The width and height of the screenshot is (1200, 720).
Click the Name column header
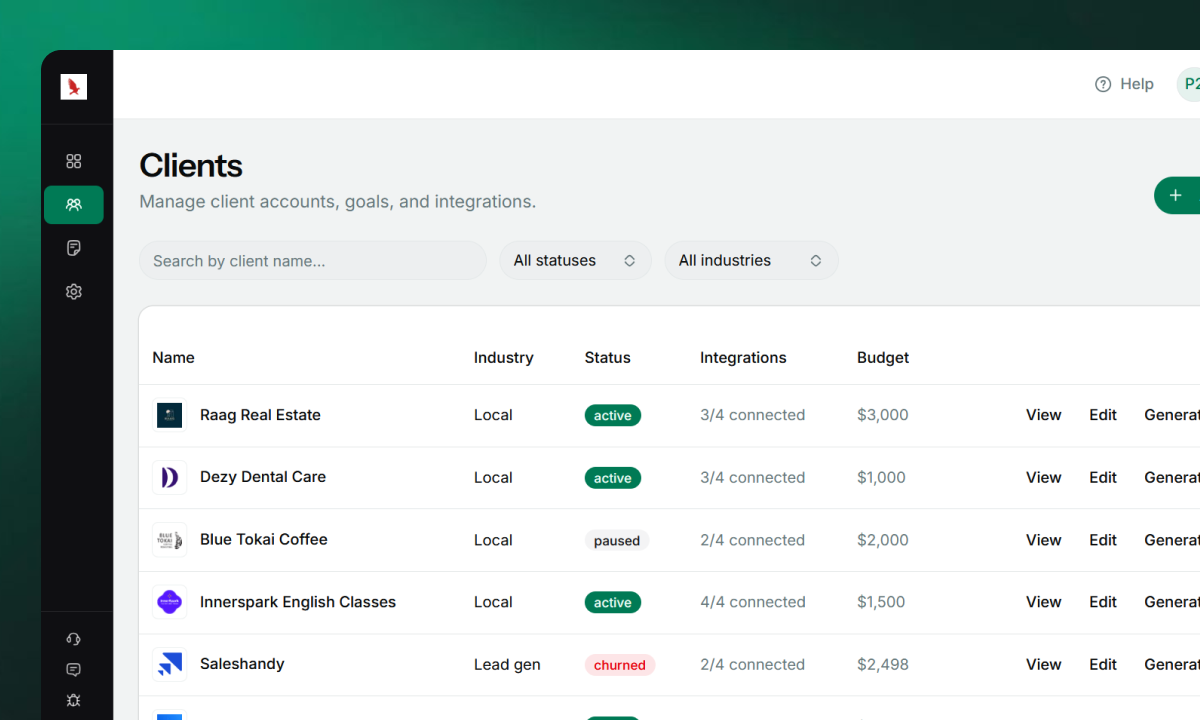pos(173,357)
